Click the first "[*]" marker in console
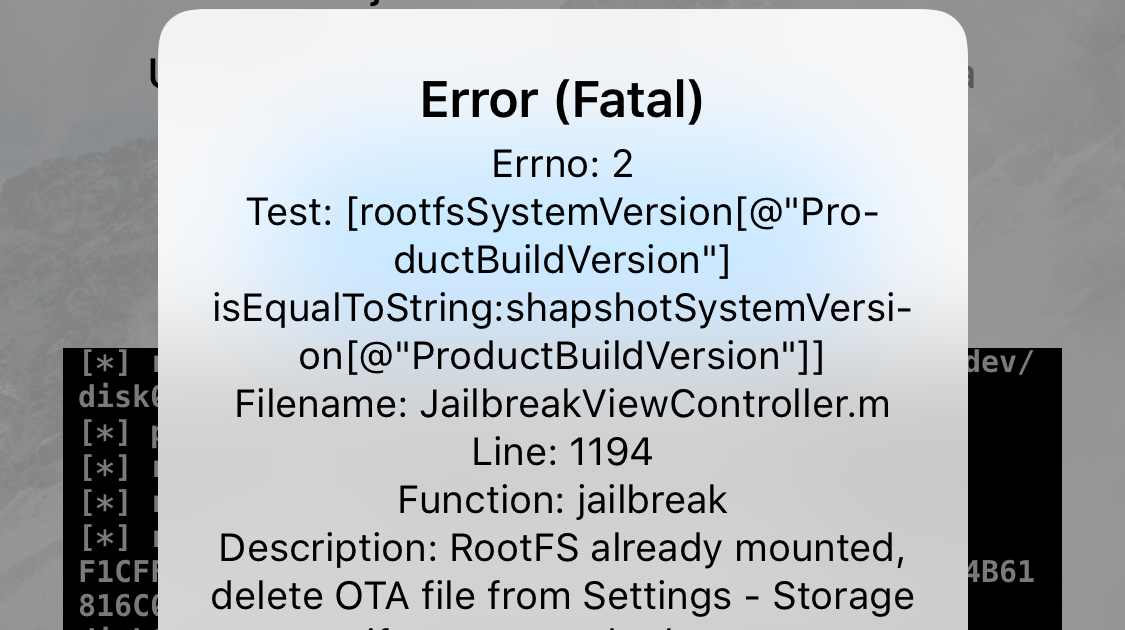Image resolution: width=1125 pixels, height=630 pixels. (x=105, y=363)
